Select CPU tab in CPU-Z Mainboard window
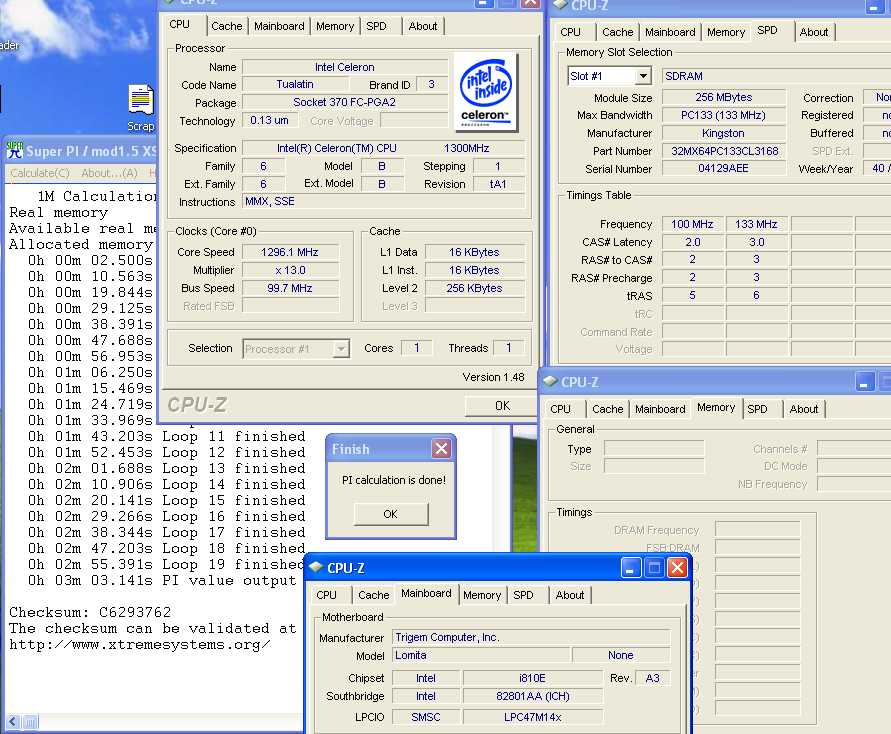The height and width of the screenshot is (734, 891). coord(326,595)
